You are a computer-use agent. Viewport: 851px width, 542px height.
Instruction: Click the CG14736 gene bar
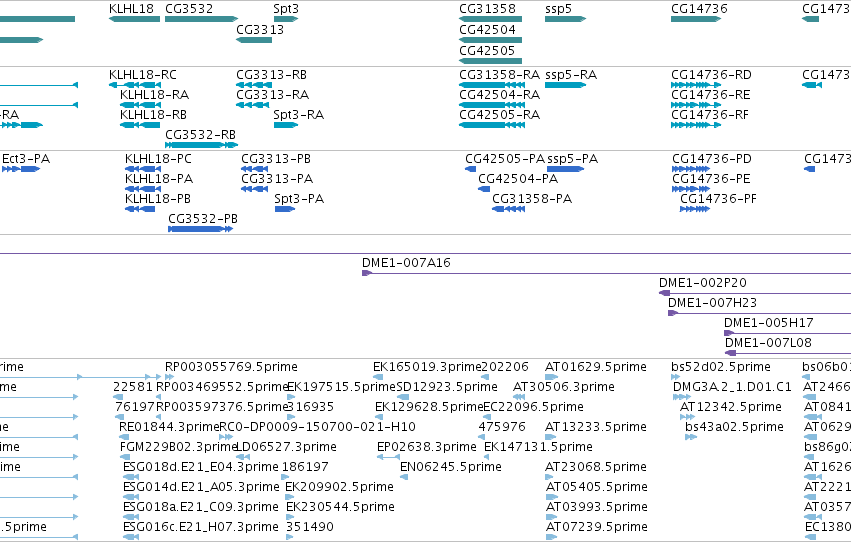click(x=696, y=19)
